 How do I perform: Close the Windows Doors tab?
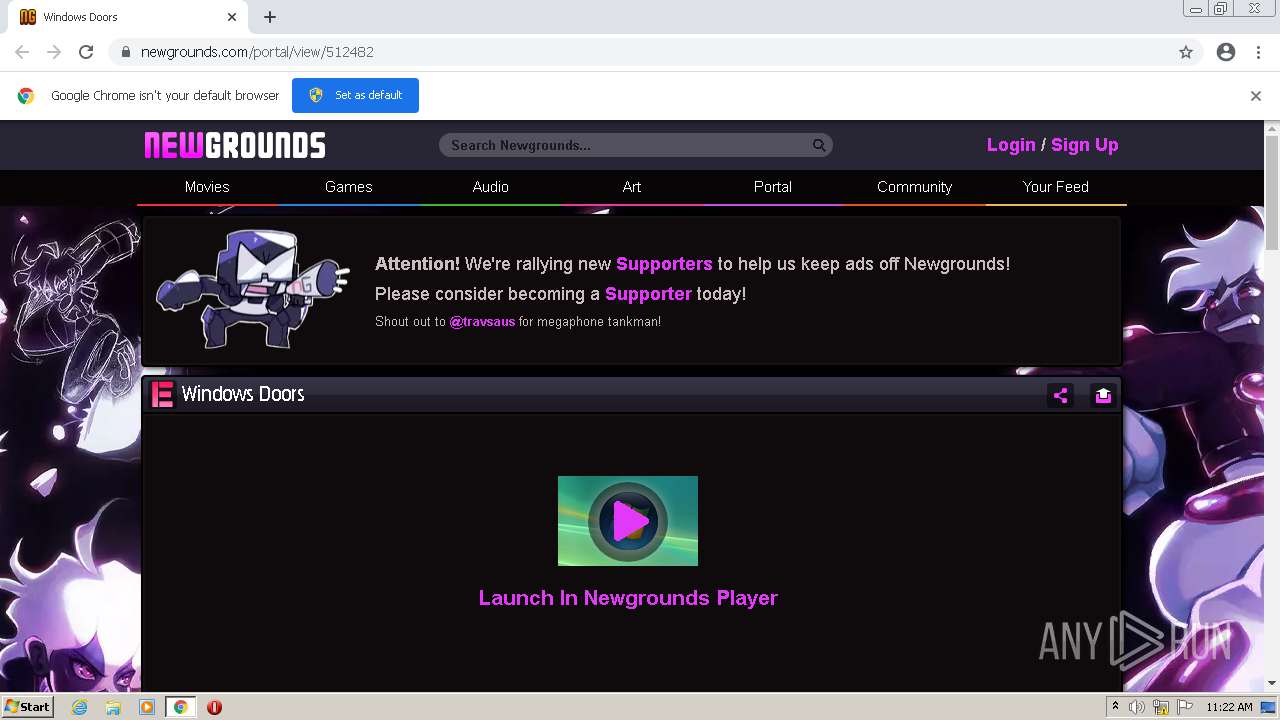232,17
